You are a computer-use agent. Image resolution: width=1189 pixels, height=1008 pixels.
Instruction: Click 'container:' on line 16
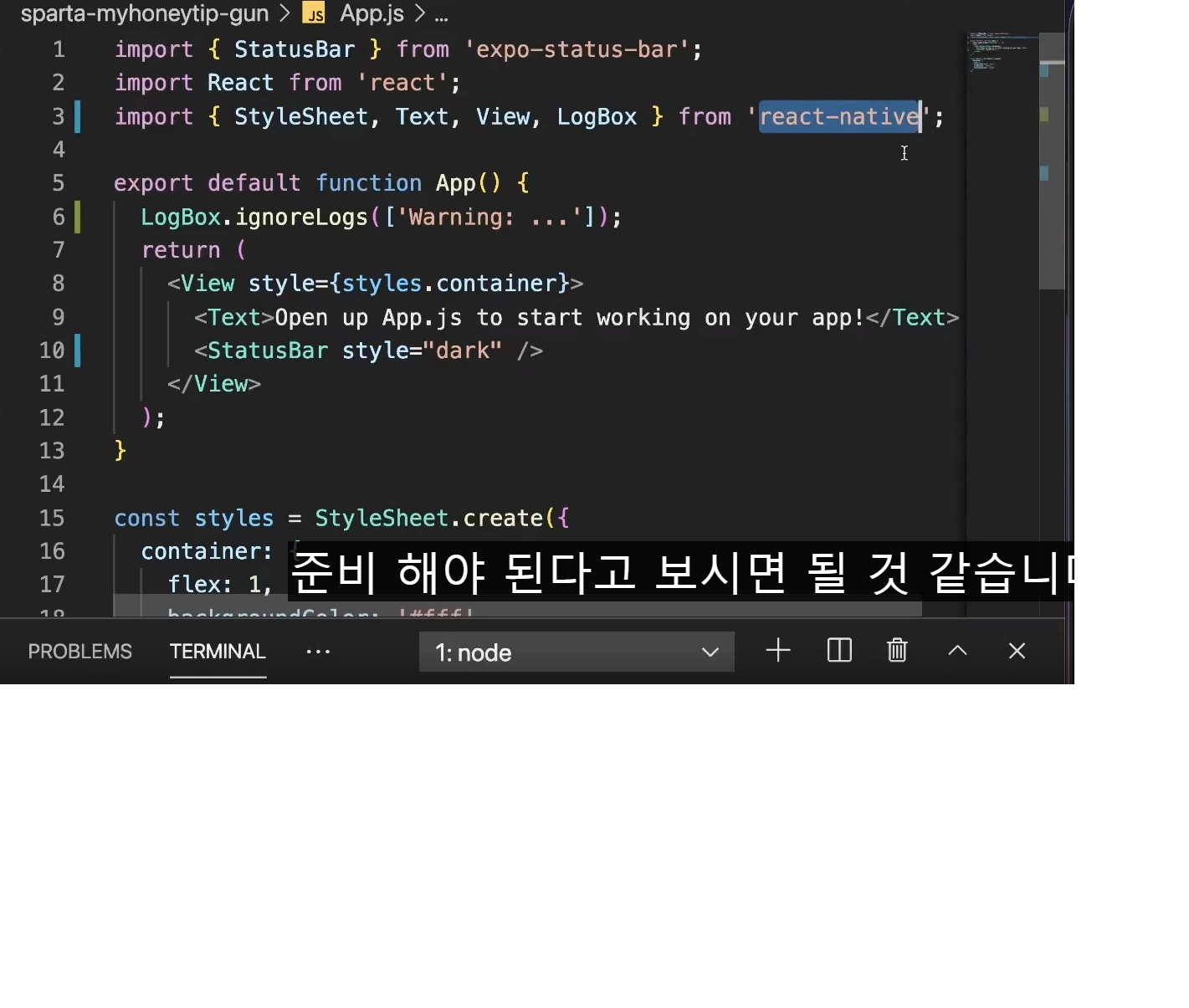tap(207, 551)
